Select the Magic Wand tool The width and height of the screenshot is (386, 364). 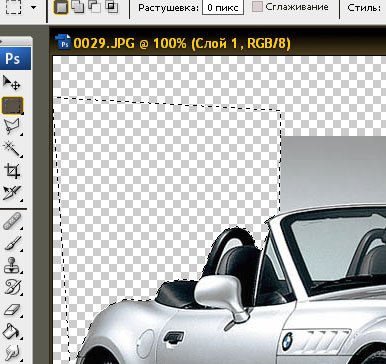(x=12, y=149)
